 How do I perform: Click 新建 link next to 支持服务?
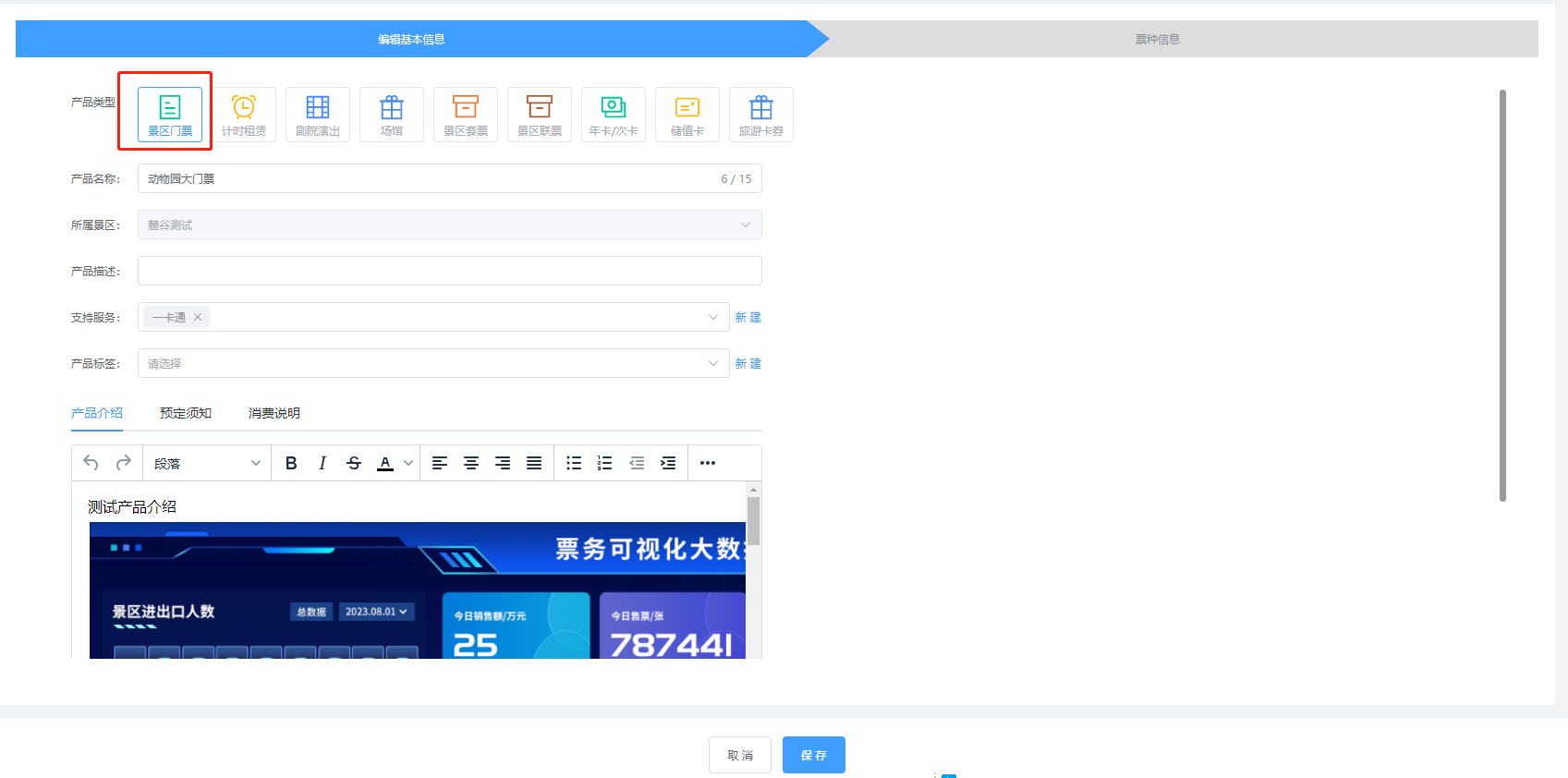(748, 317)
